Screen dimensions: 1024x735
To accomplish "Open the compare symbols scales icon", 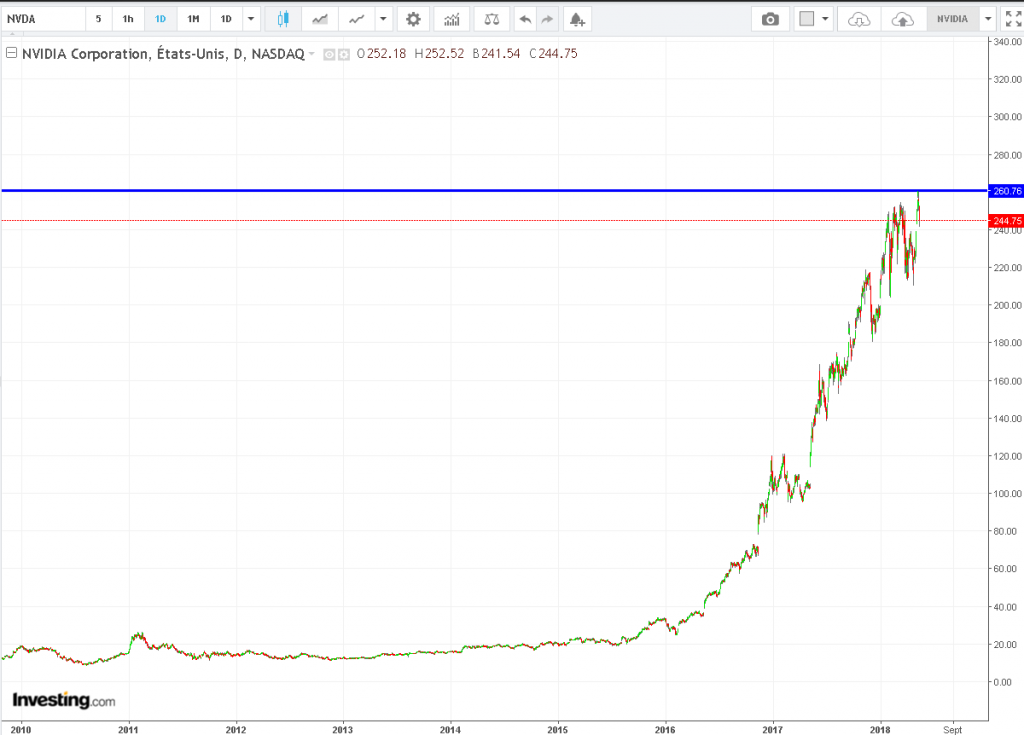I will [492, 19].
